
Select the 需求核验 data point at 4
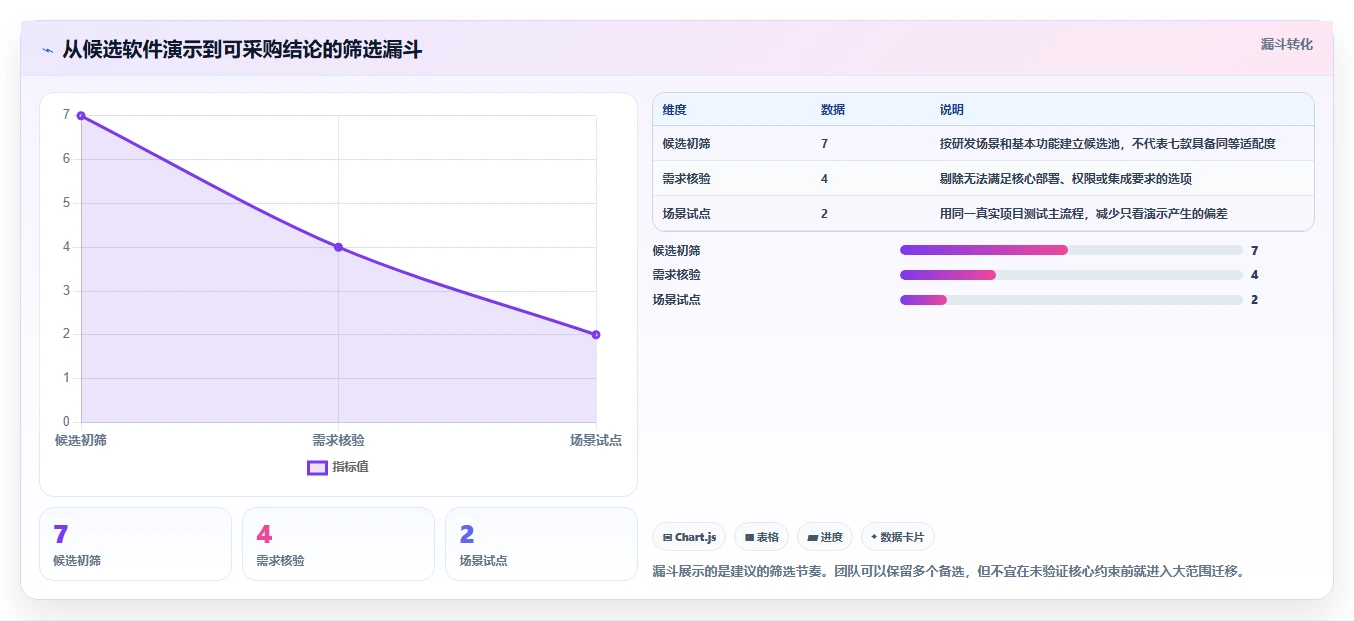click(338, 247)
